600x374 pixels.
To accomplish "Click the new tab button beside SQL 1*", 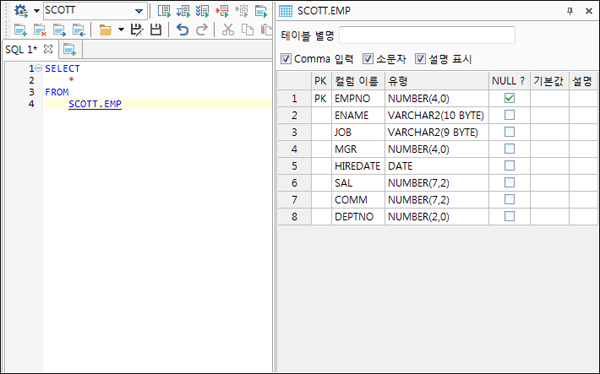I will [x=70, y=49].
